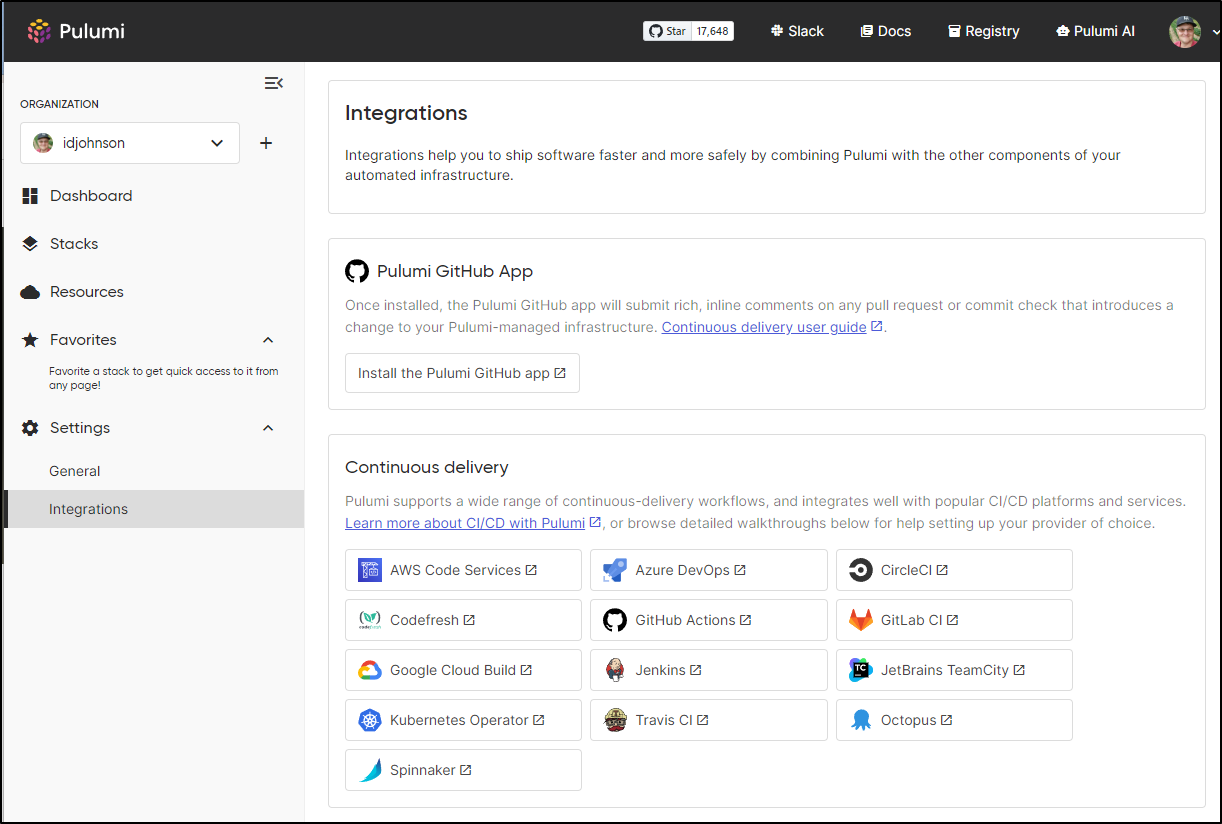Click the GitHub Star button

(x=667, y=31)
